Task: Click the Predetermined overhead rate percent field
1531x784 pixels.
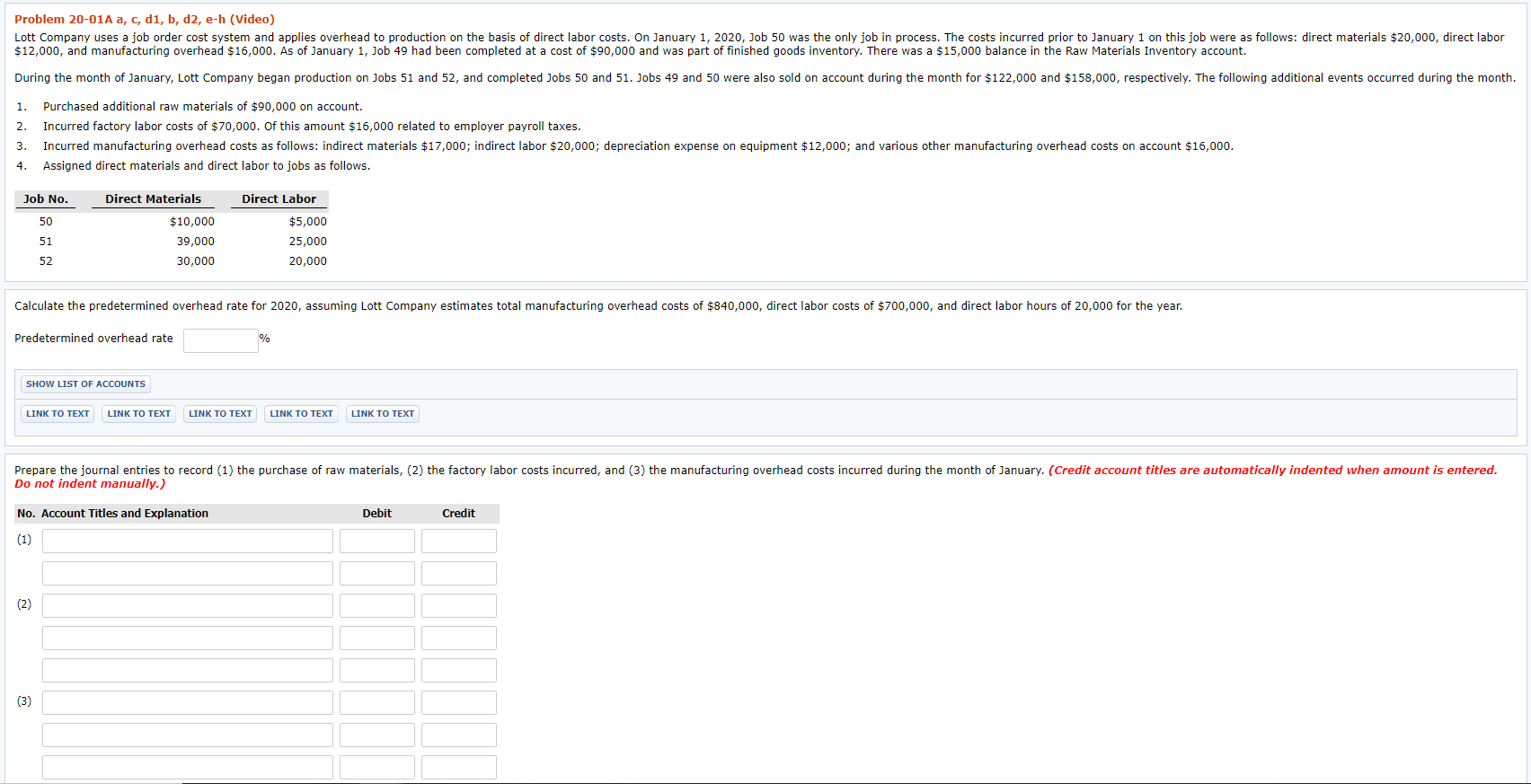Action: tap(221, 340)
